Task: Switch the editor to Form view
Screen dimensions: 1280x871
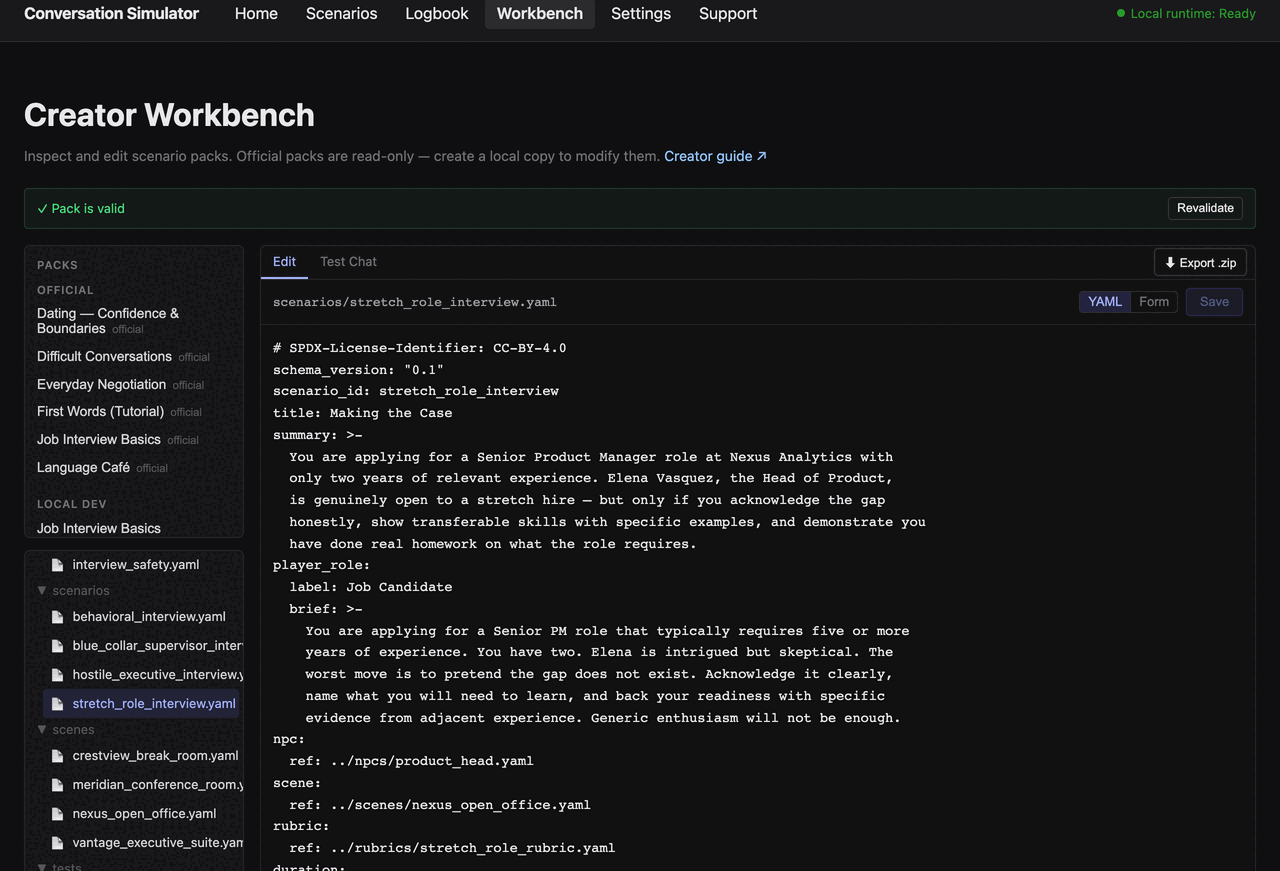Action: click(1154, 302)
